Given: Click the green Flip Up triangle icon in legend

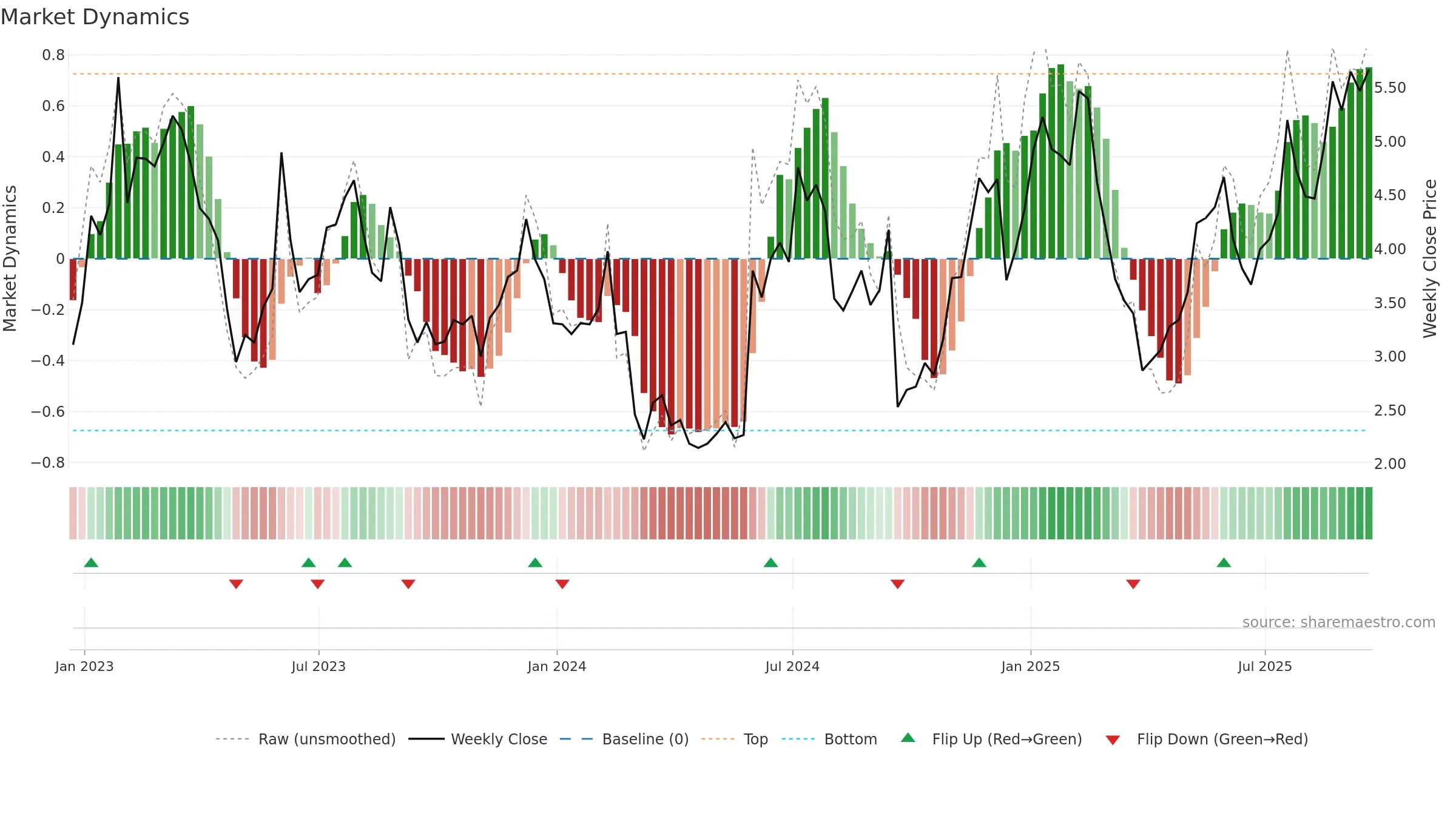Looking at the screenshot, I should point(908,738).
